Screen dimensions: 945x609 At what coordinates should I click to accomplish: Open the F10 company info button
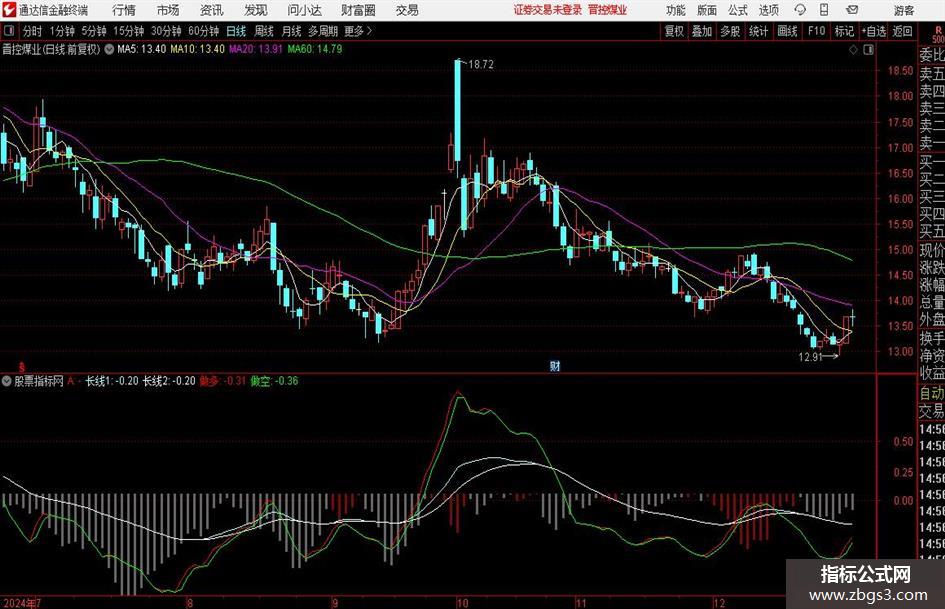click(x=816, y=31)
